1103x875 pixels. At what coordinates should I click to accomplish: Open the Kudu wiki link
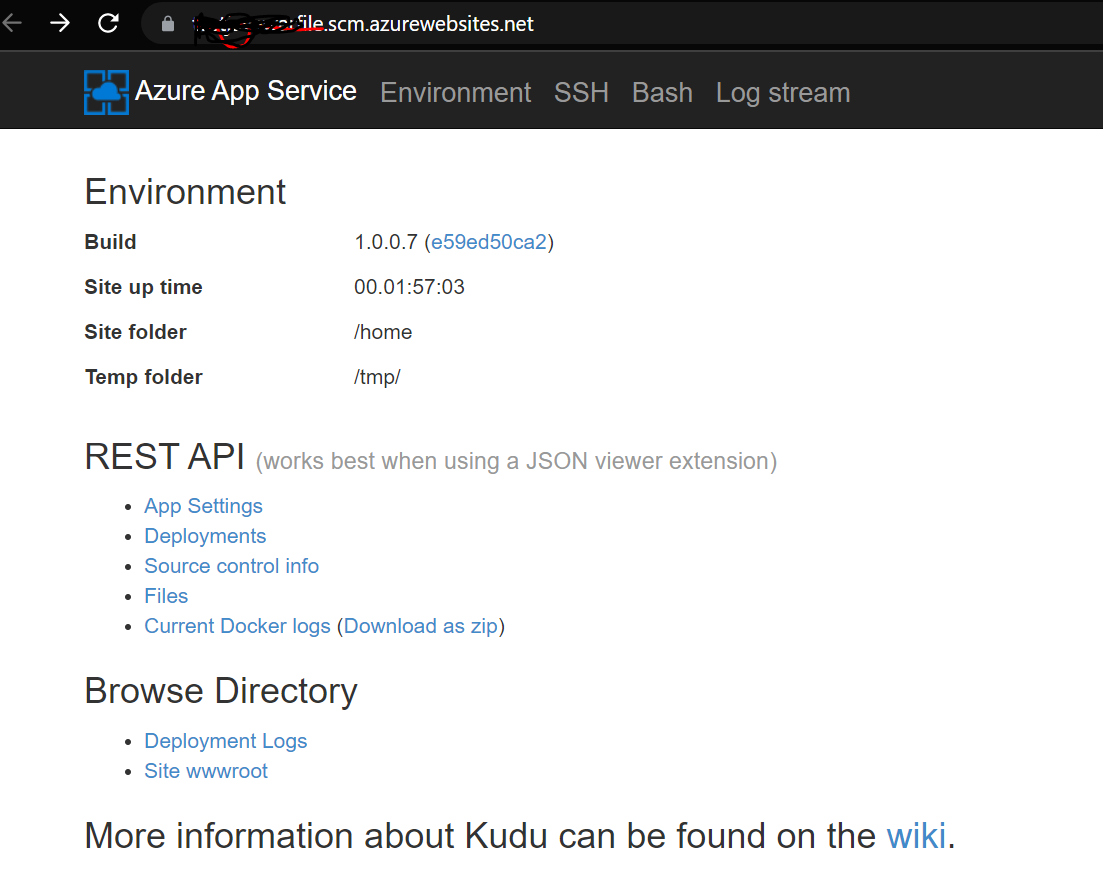(x=916, y=836)
